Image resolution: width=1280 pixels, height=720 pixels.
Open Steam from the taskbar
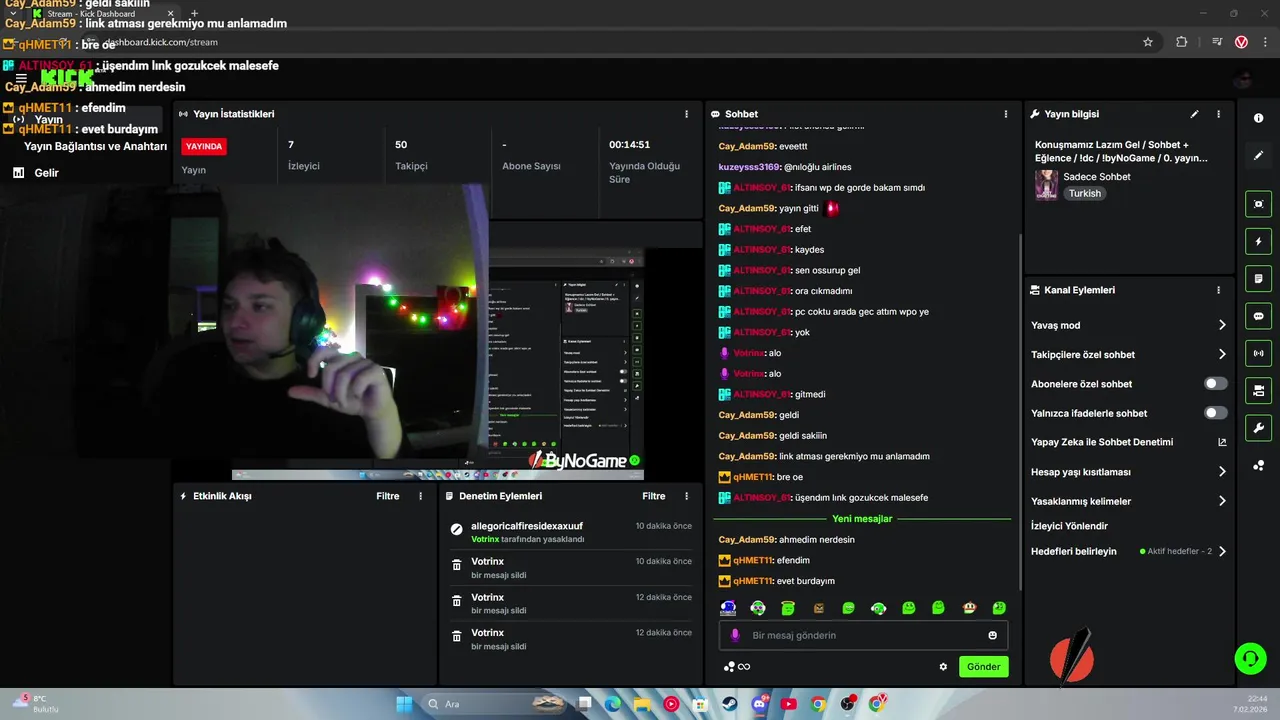730,704
